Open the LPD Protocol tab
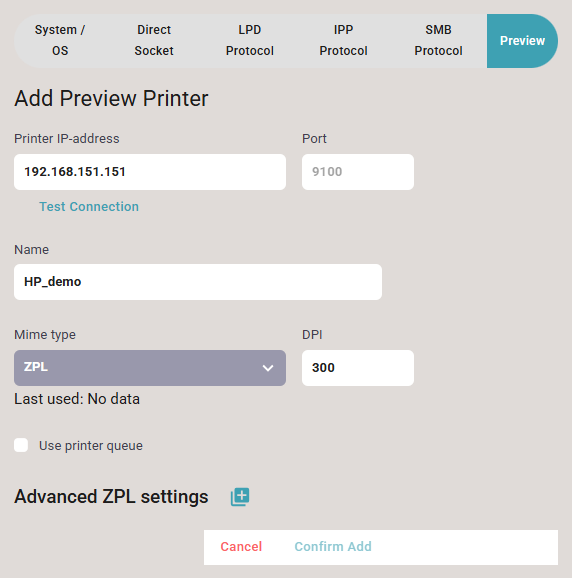The image size is (572, 578). pos(250,41)
